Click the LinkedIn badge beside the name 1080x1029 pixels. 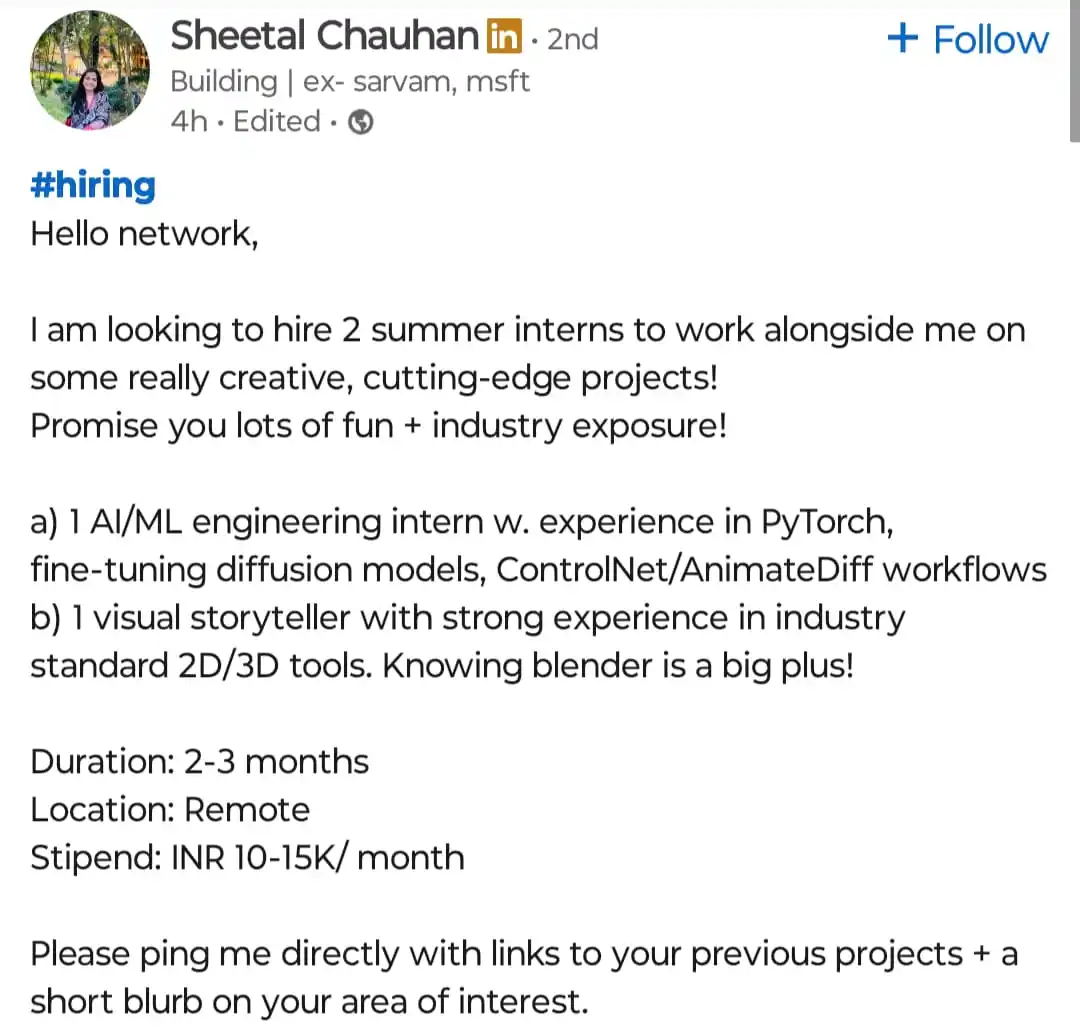coord(504,38)
